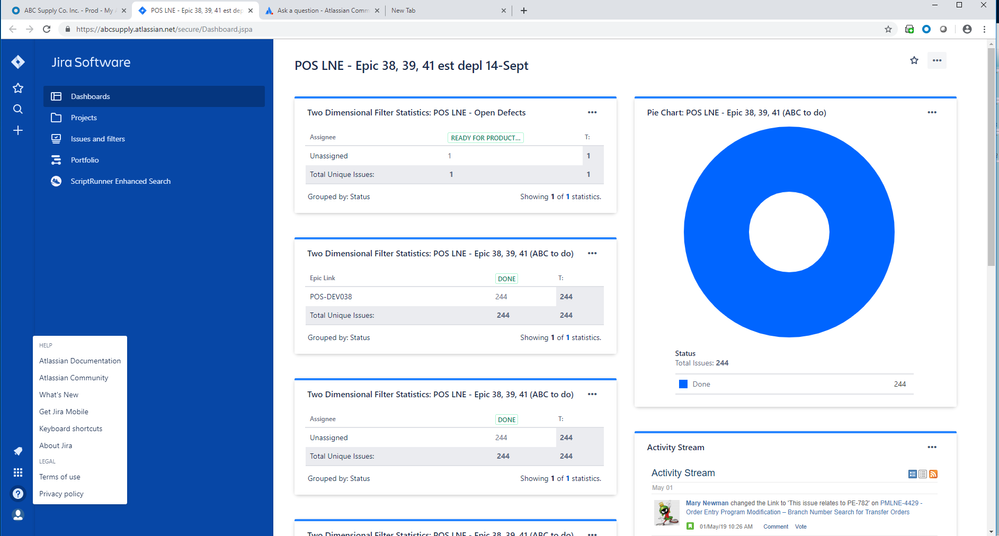Open the search magnifier in sidebar
The image size is (999, 536).
[18, 109]
